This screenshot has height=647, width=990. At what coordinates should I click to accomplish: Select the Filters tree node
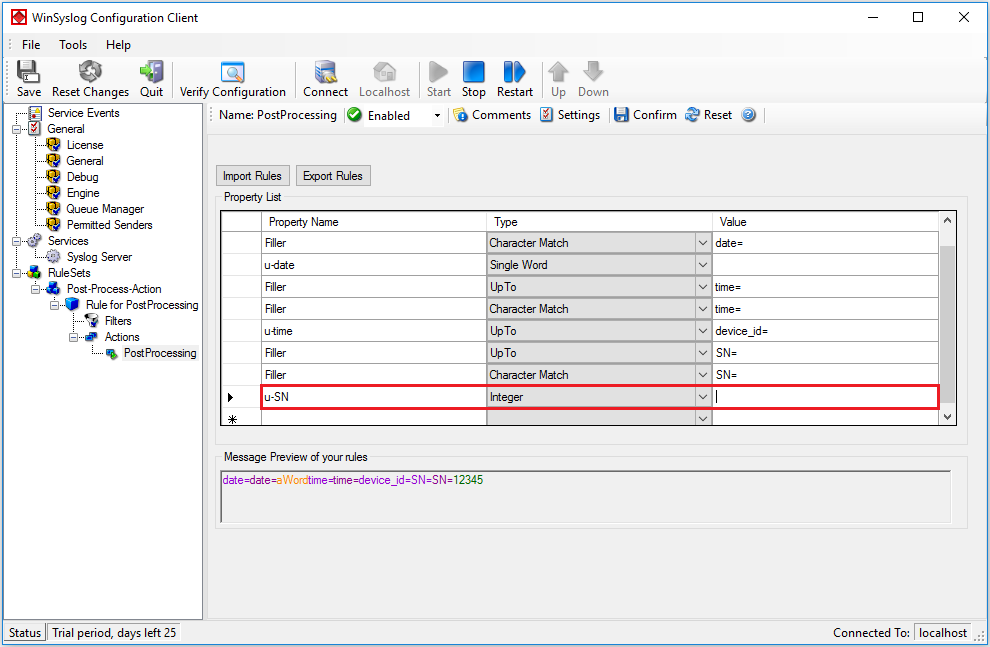coord(118,321)
